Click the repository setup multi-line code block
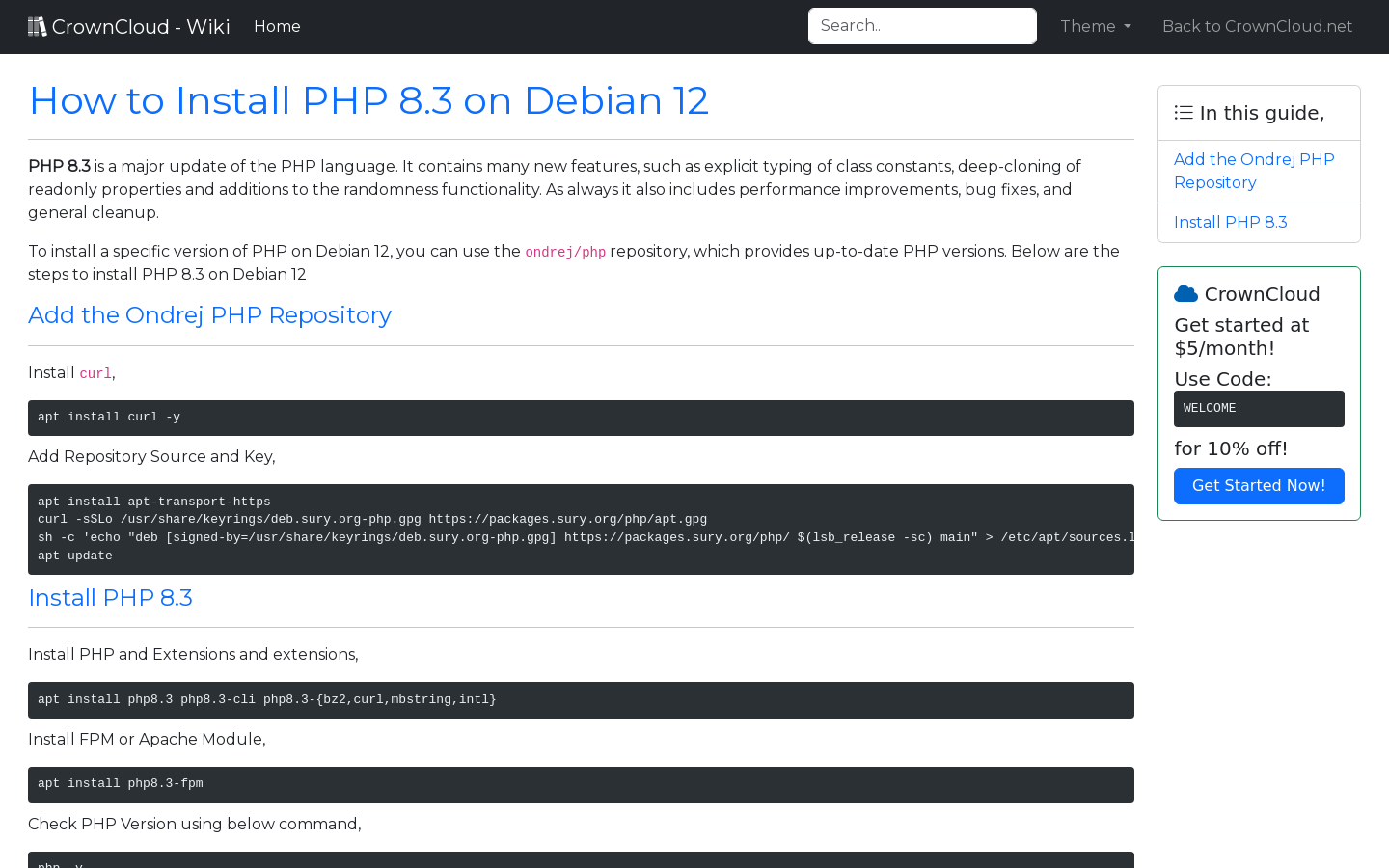 point(581,529)
